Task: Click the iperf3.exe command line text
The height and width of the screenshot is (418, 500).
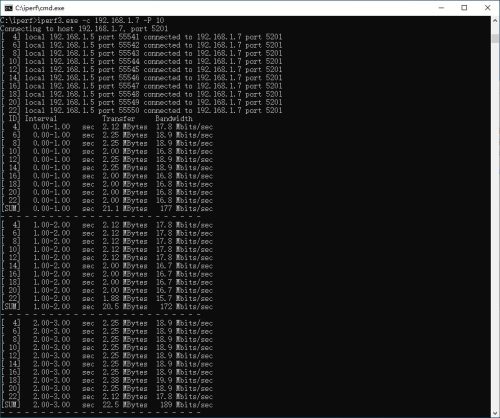Action: pyautogui.click(x=82, y=20)
